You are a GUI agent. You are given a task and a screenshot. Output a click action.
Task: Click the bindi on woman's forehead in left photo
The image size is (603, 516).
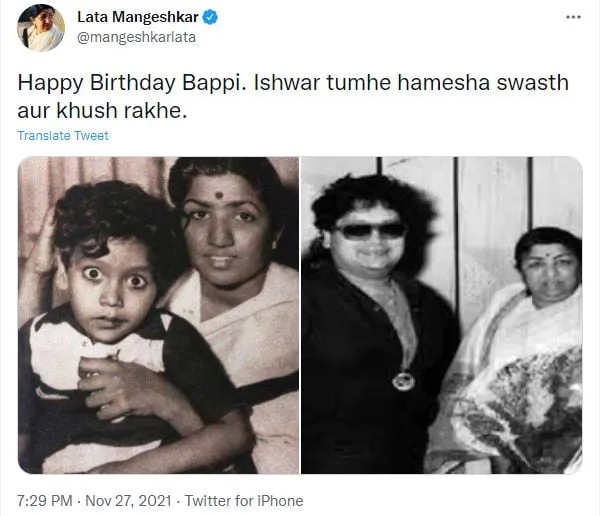click(x=218, y=195)
